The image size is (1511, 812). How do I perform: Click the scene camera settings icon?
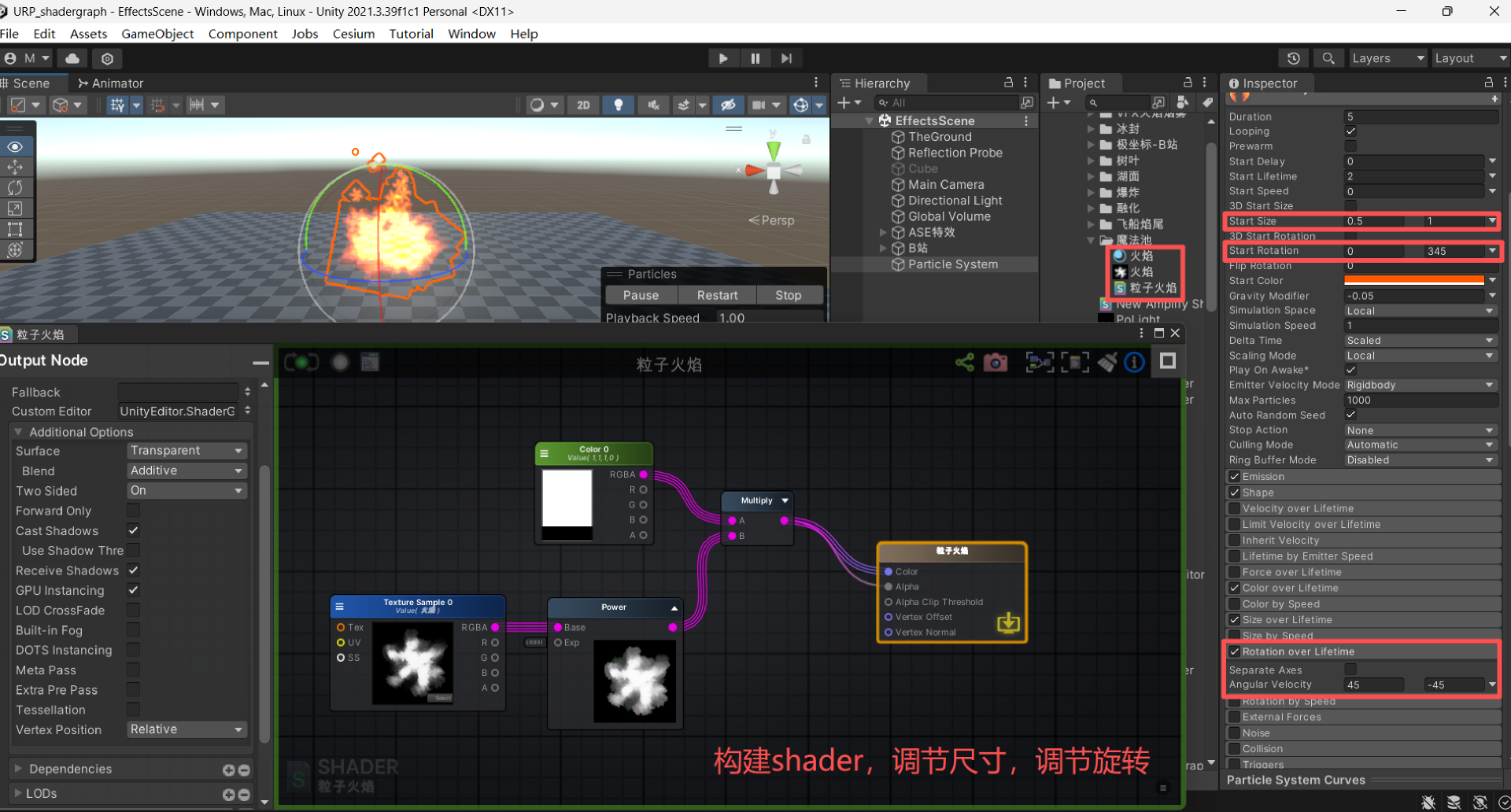pyautogui.click(x=758, y=105)
